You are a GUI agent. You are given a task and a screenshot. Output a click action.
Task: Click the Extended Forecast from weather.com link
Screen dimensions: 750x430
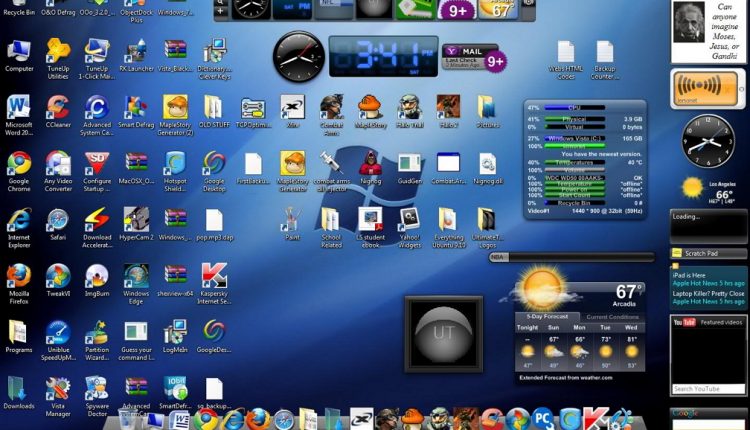pyautogui.click(x=566, y=377)
